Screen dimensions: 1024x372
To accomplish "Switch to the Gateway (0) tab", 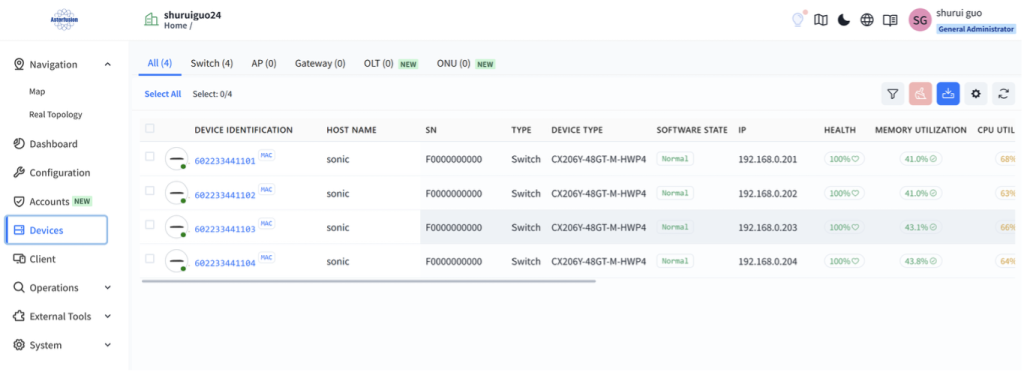I will tap(320, 63).
